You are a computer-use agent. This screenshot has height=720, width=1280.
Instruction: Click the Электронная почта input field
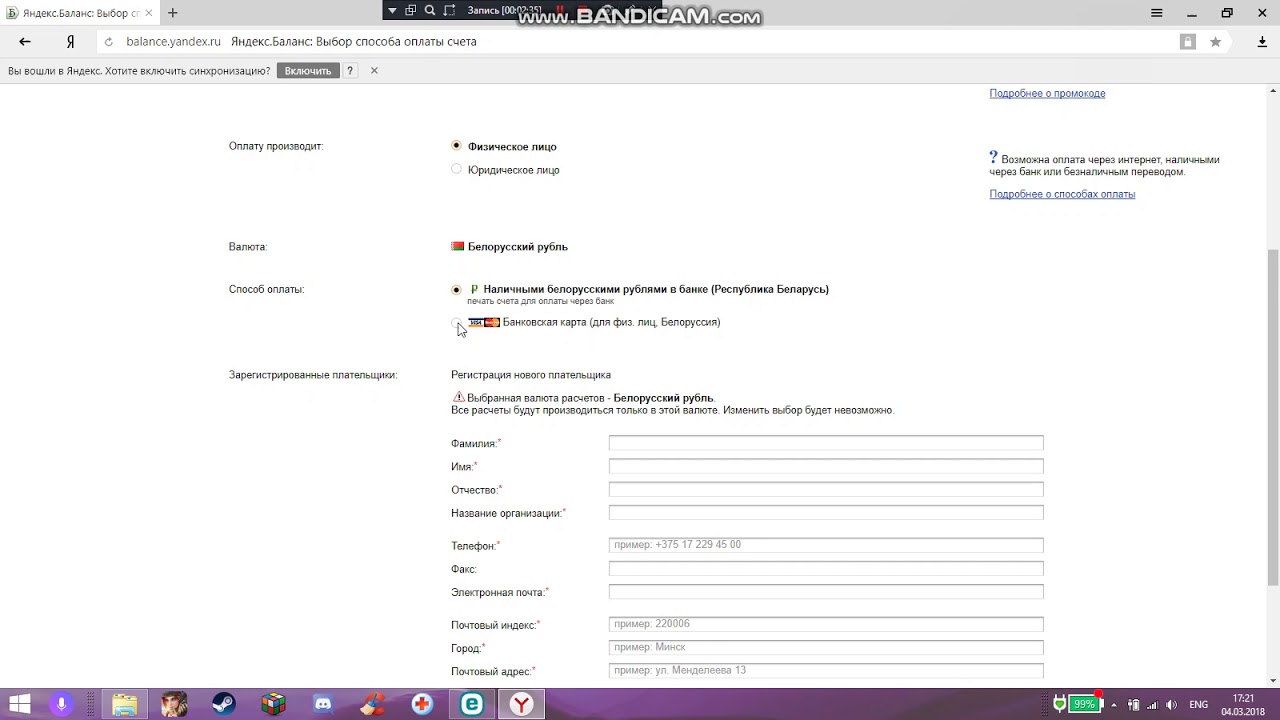click(x=826, y=592)
